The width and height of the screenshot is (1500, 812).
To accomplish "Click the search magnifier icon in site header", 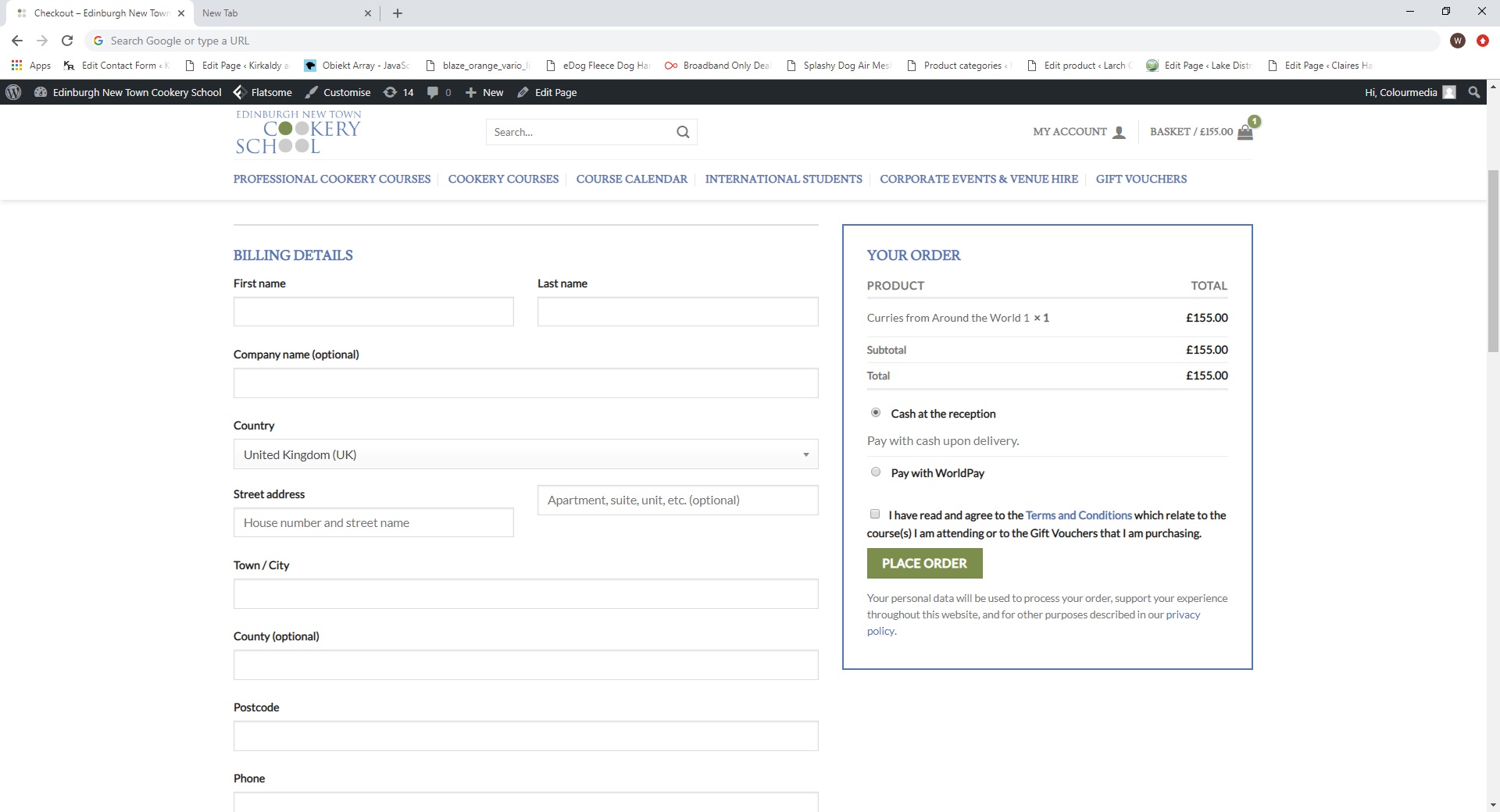I will click(x=683, y=132).
